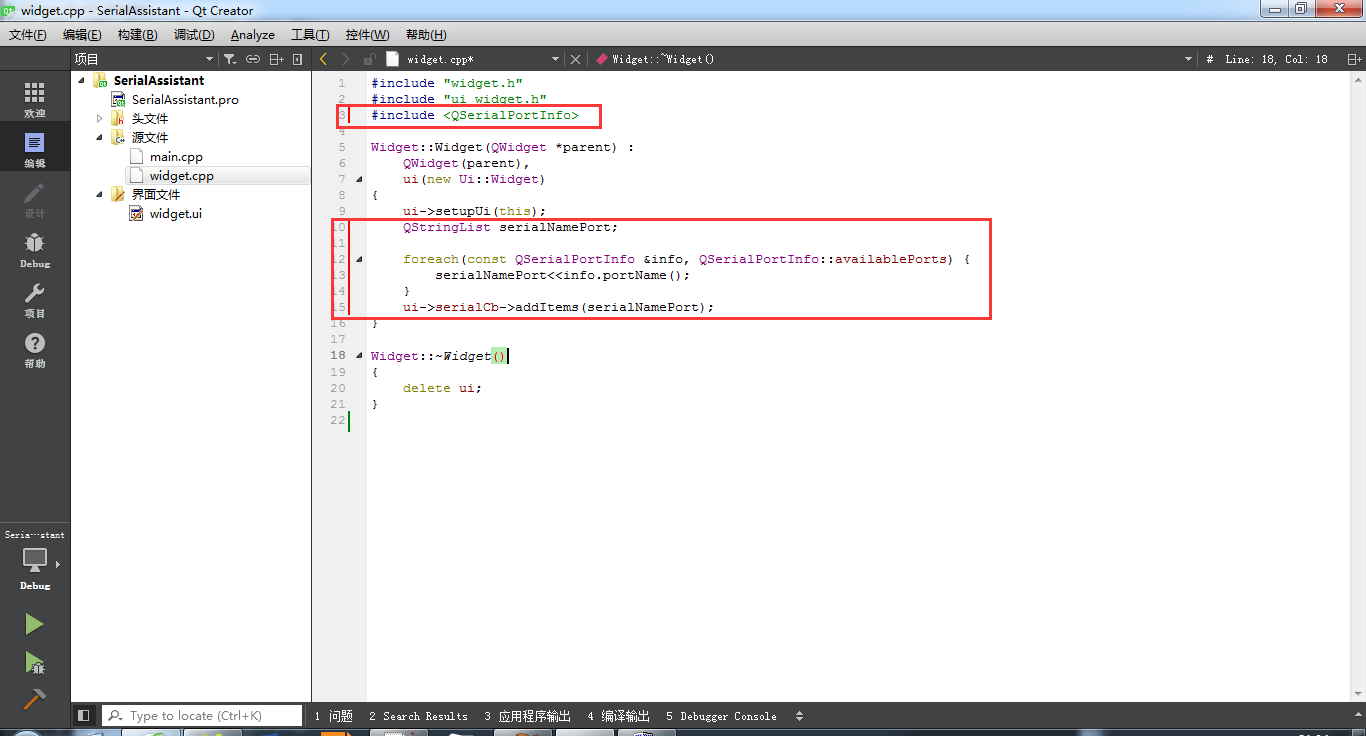Open the widget.cpp open documents dropdown
The height and width of the screenshot is (736, 1366).
[474, 59]
